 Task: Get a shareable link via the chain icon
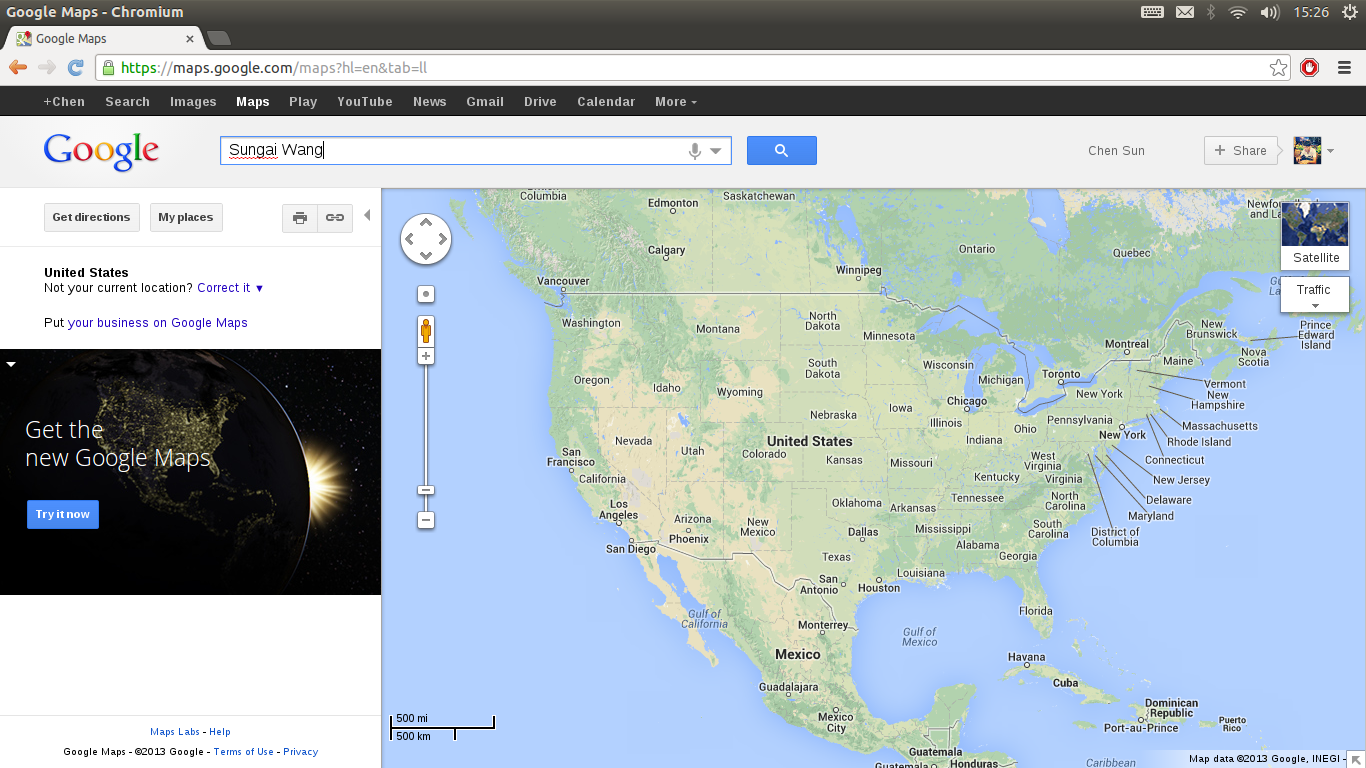click(334, 217)
